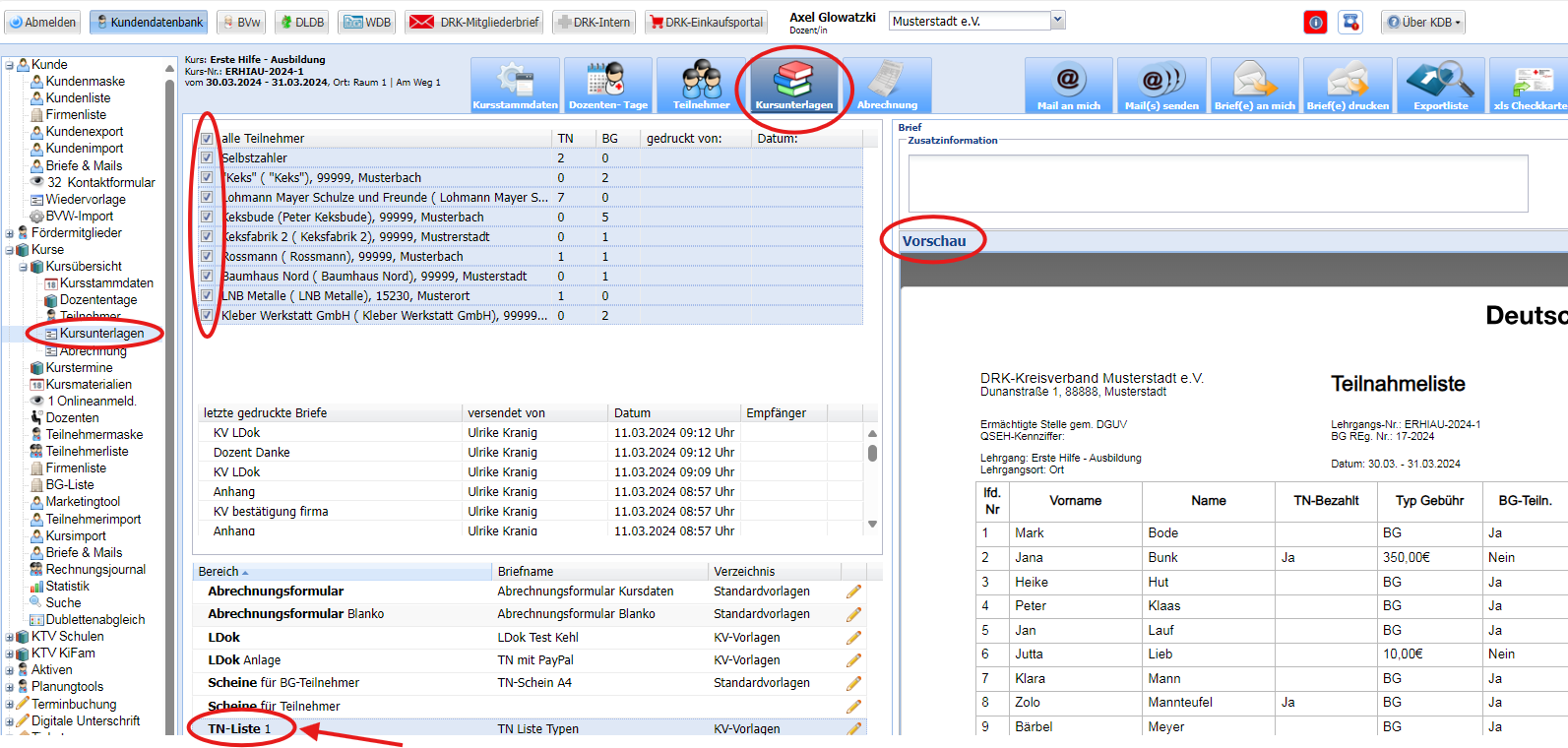
Task: Click the red info icon in header
Action: [1315, 22]
